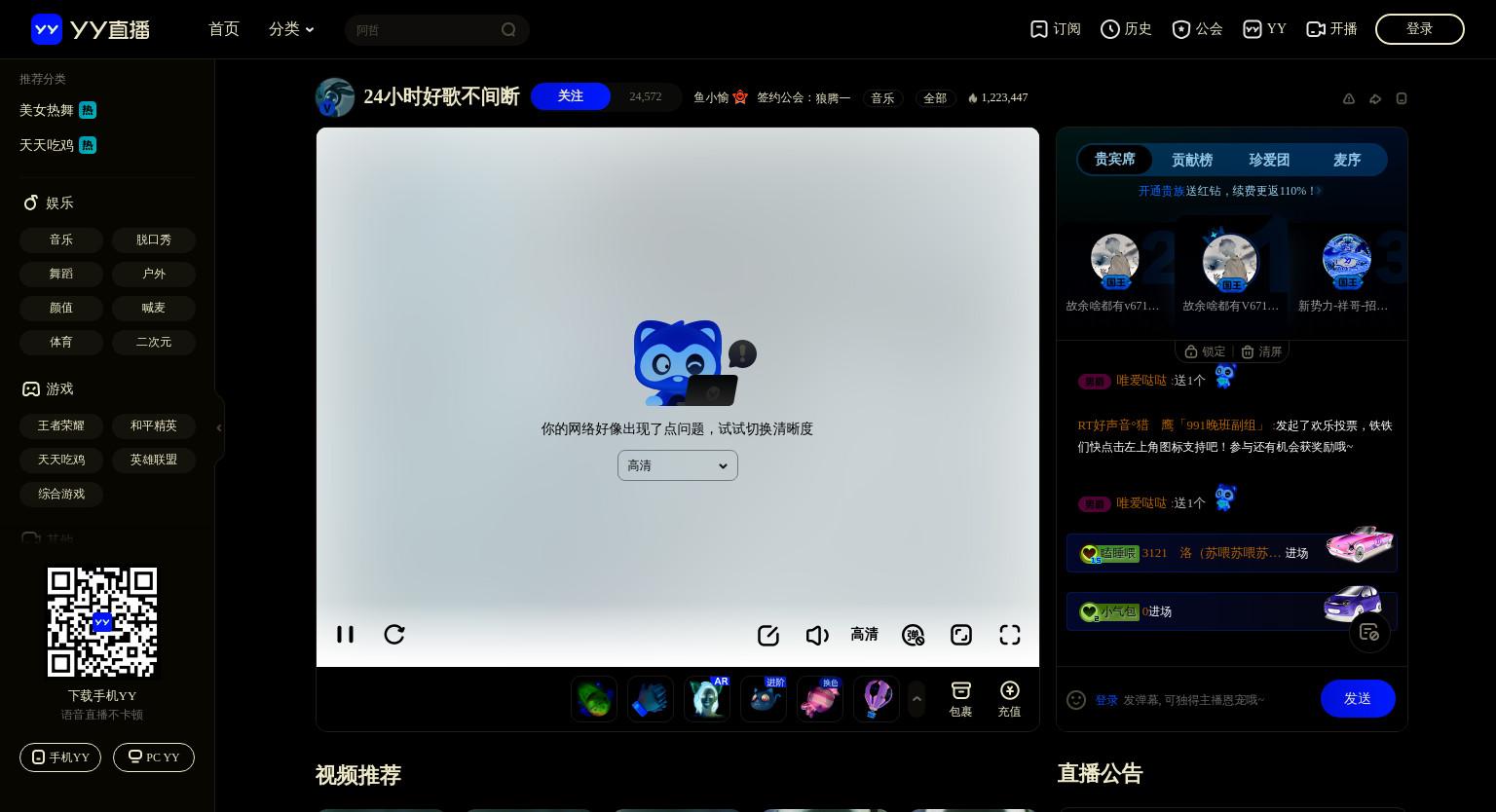
Task: Click 开播 to start broadcasting
Action: pyautogui.click(x=1331, y=29)
